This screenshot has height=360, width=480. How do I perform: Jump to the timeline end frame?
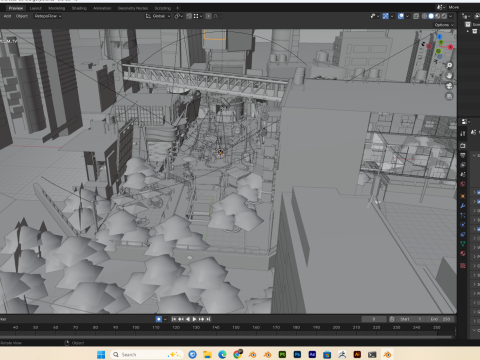coord(208,319)
